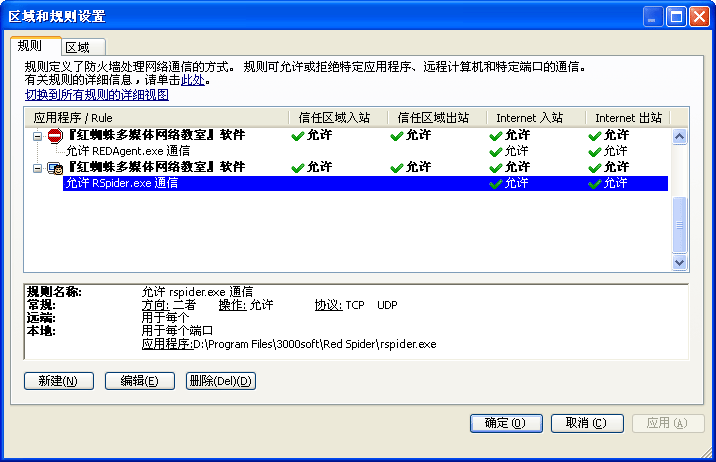The width and height of the screenshot is (716, 462).
Task: Click the 删除(Del)(D) button
Action: [221, 381]
